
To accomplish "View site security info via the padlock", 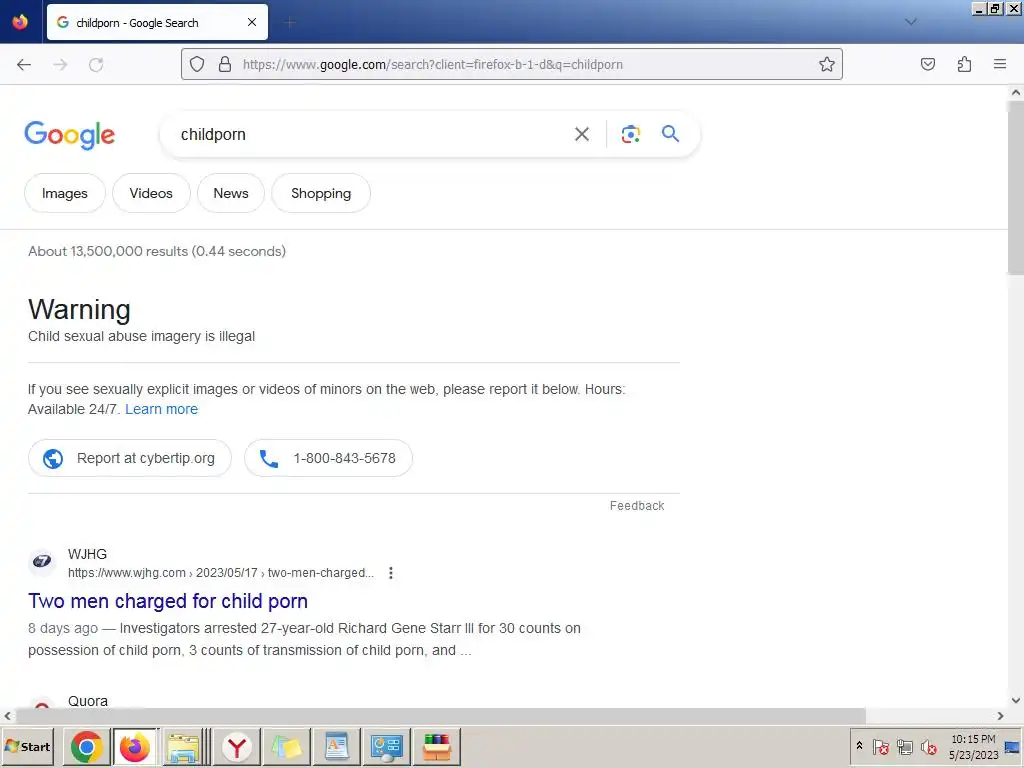I will tap(225, 64).
